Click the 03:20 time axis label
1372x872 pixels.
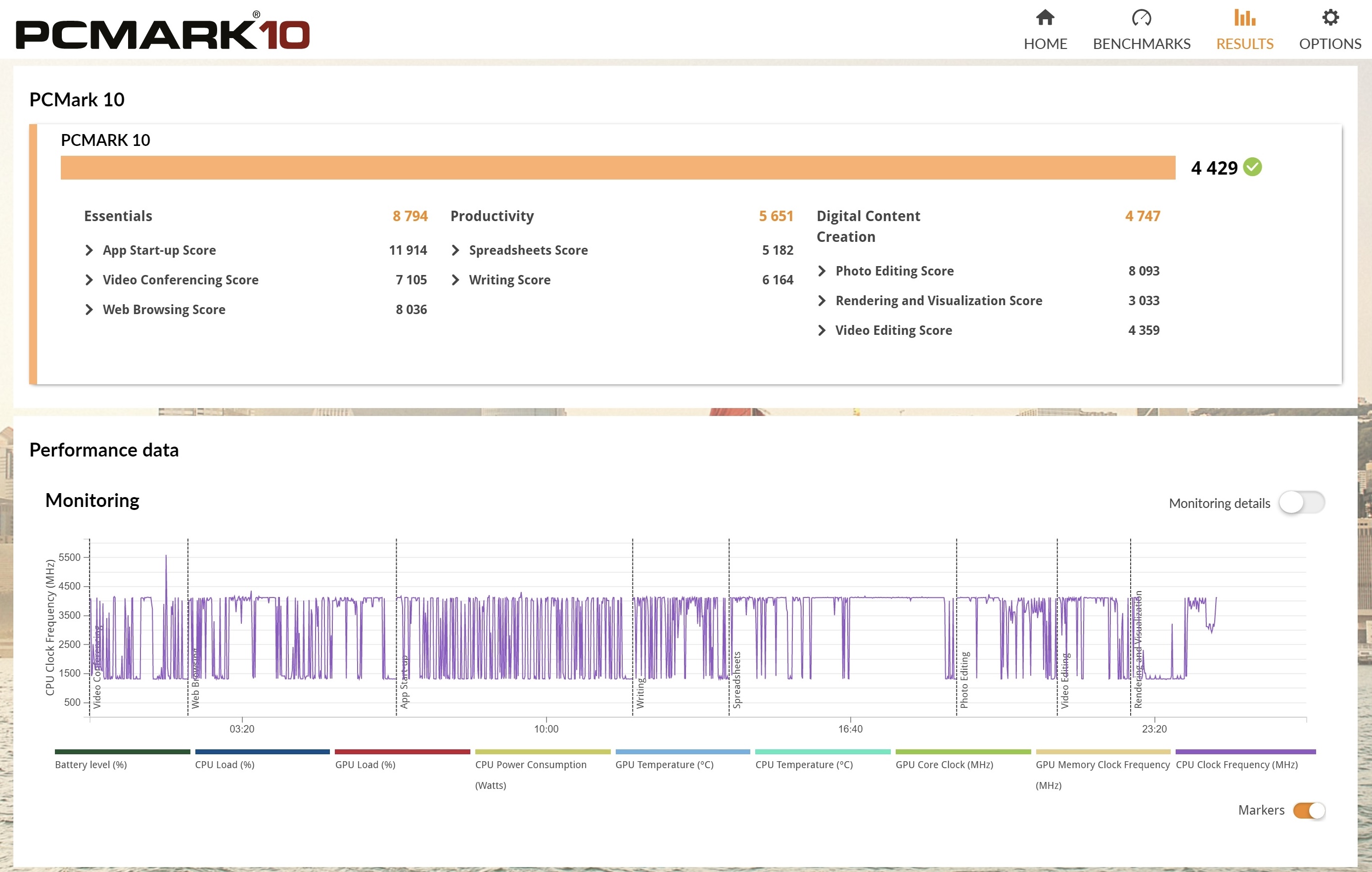coord(241,729)
